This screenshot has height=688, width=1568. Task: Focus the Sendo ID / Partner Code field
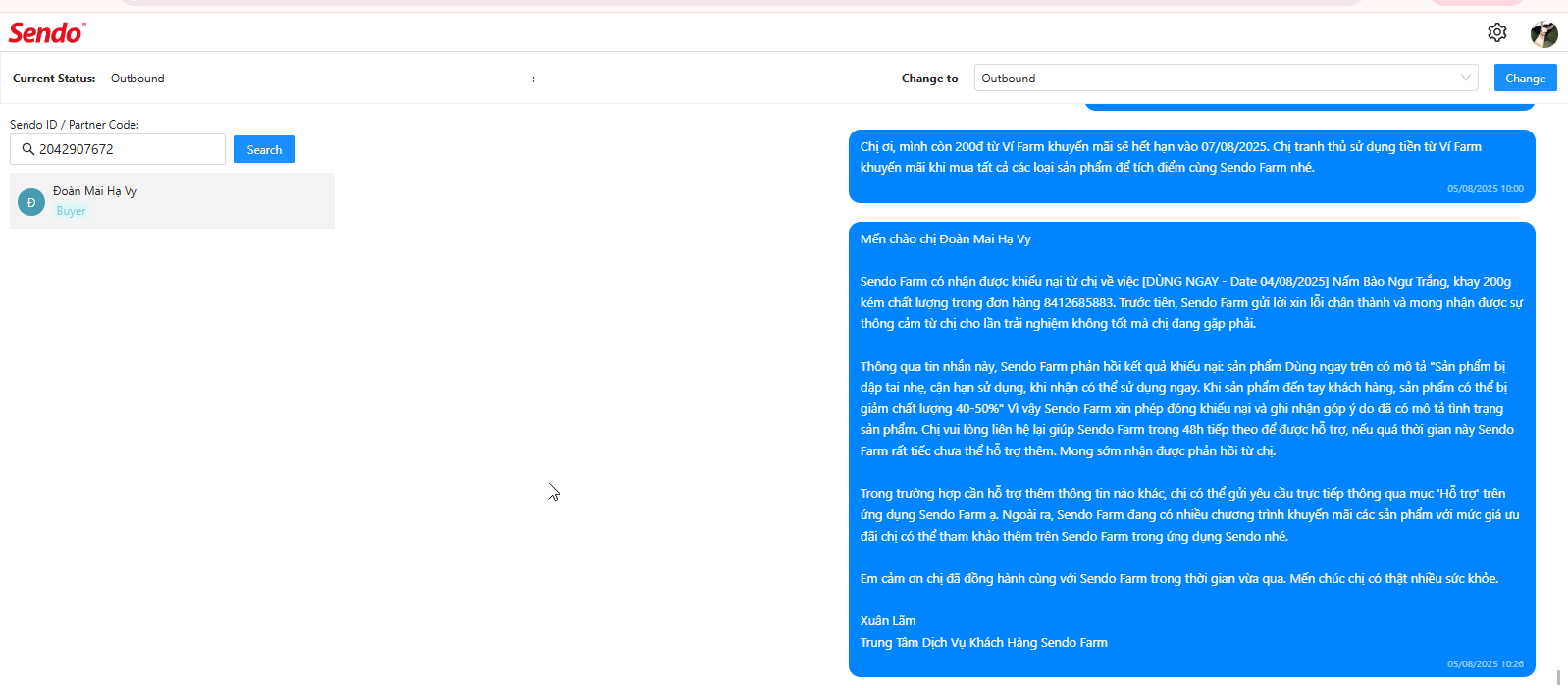[x=118, y=149]
